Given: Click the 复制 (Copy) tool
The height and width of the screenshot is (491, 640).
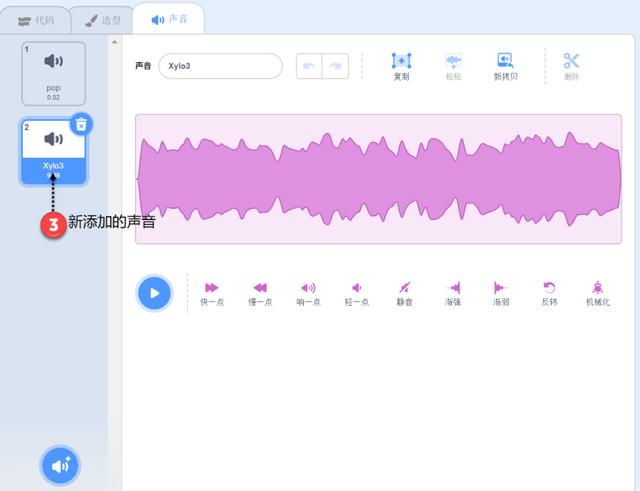Looking at the screenshot, I should tap(401, 67).
